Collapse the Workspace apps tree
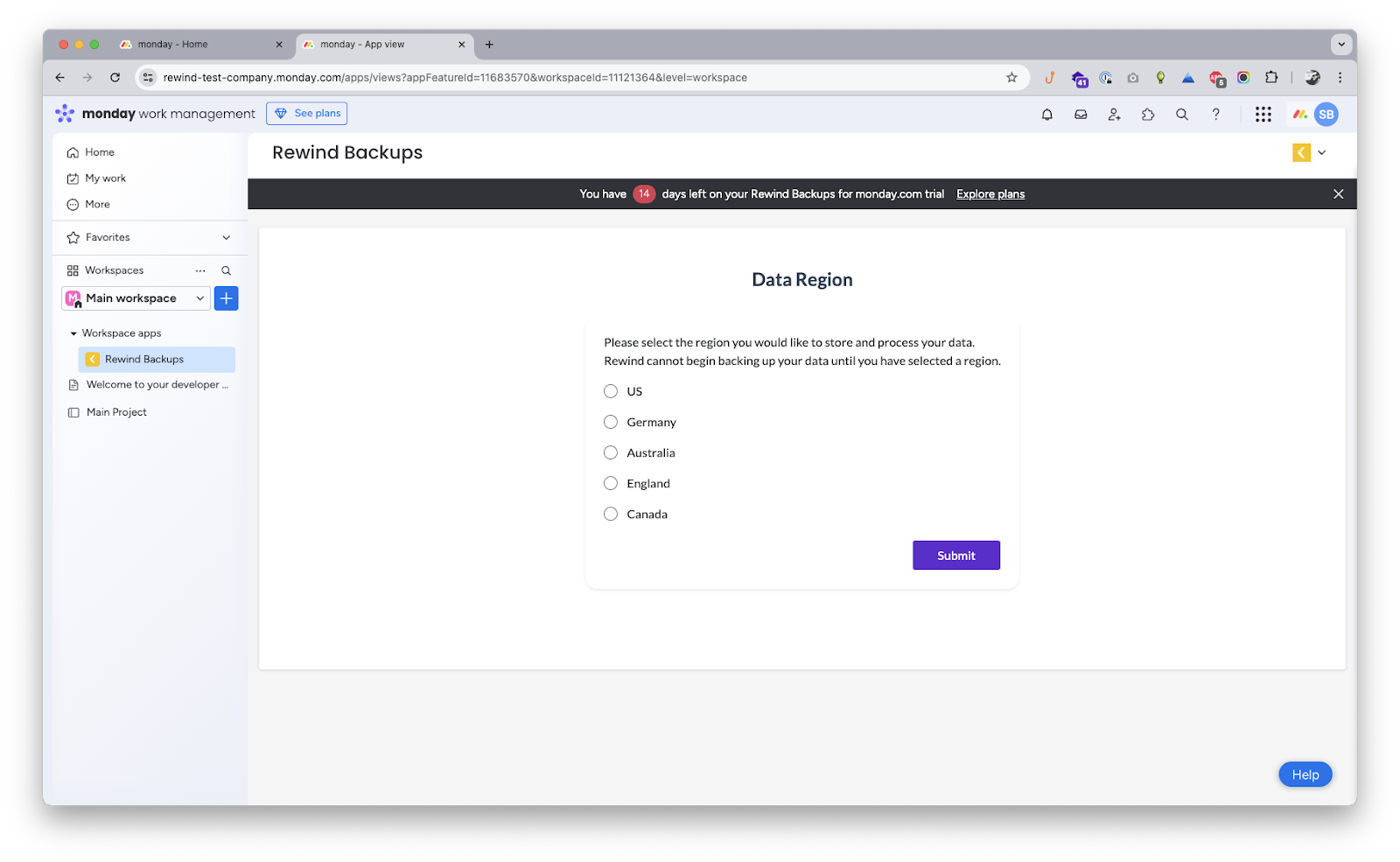The height and width of the screenshot is (862, 1400). coord(73,333)
